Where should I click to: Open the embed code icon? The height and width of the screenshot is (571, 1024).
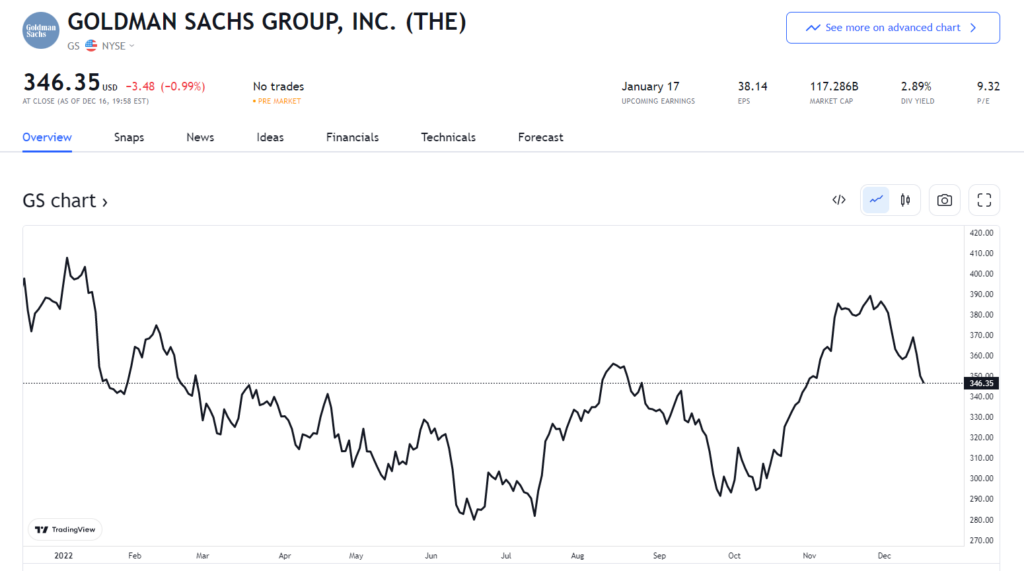tap(839, 200)
